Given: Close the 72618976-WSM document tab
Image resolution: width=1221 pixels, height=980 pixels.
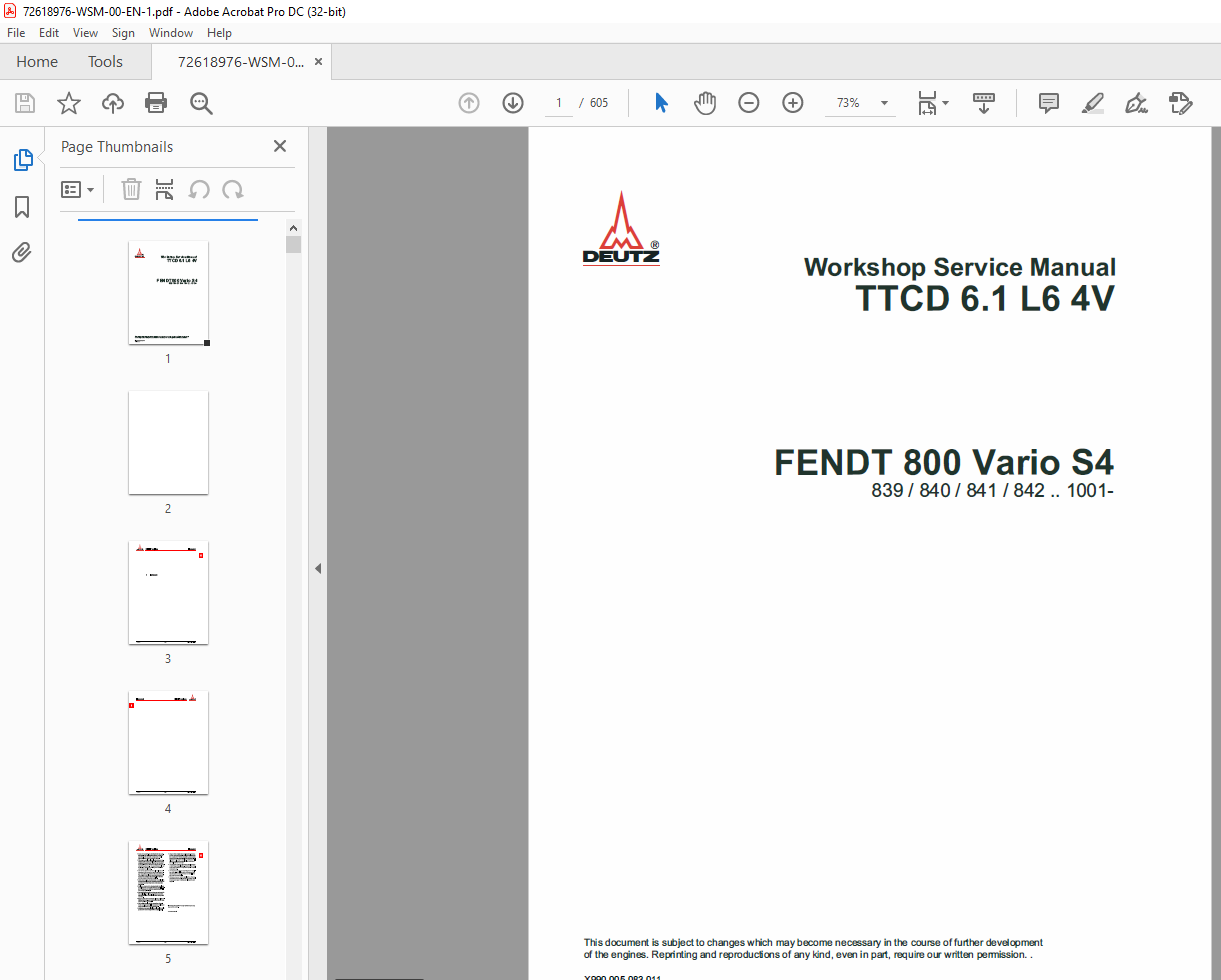Looking at the screenshot, I should (x=319, y=62).
